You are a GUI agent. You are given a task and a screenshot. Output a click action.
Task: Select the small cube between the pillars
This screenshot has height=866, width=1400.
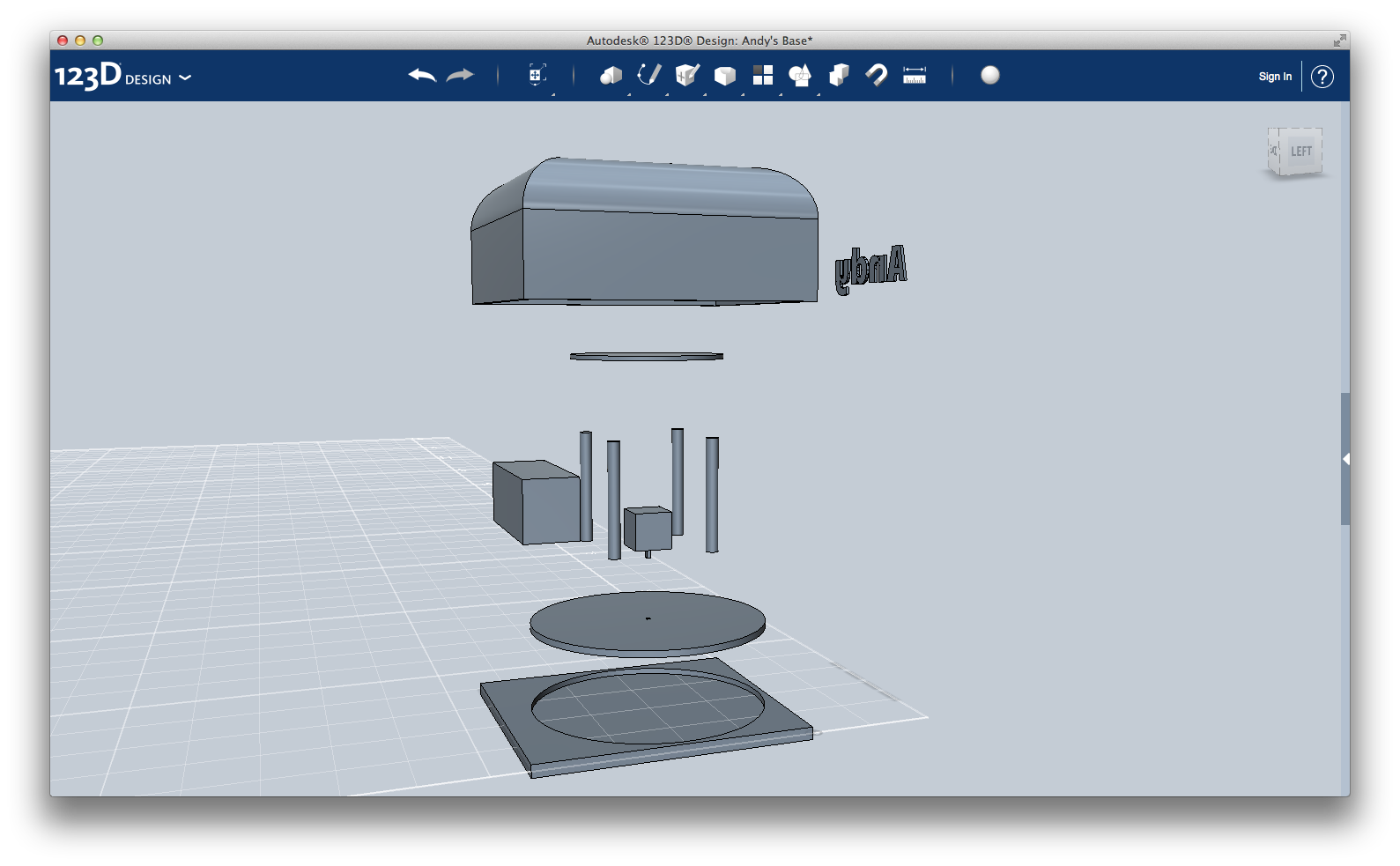[648, 529]
